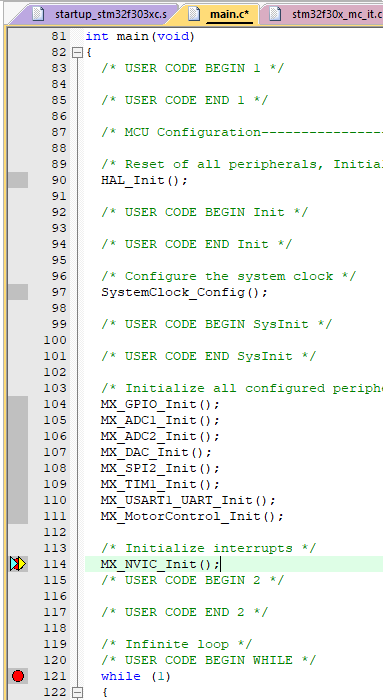
Task: Click the USER CODE BEGIN 1 comment
Action: click(192, 69)
